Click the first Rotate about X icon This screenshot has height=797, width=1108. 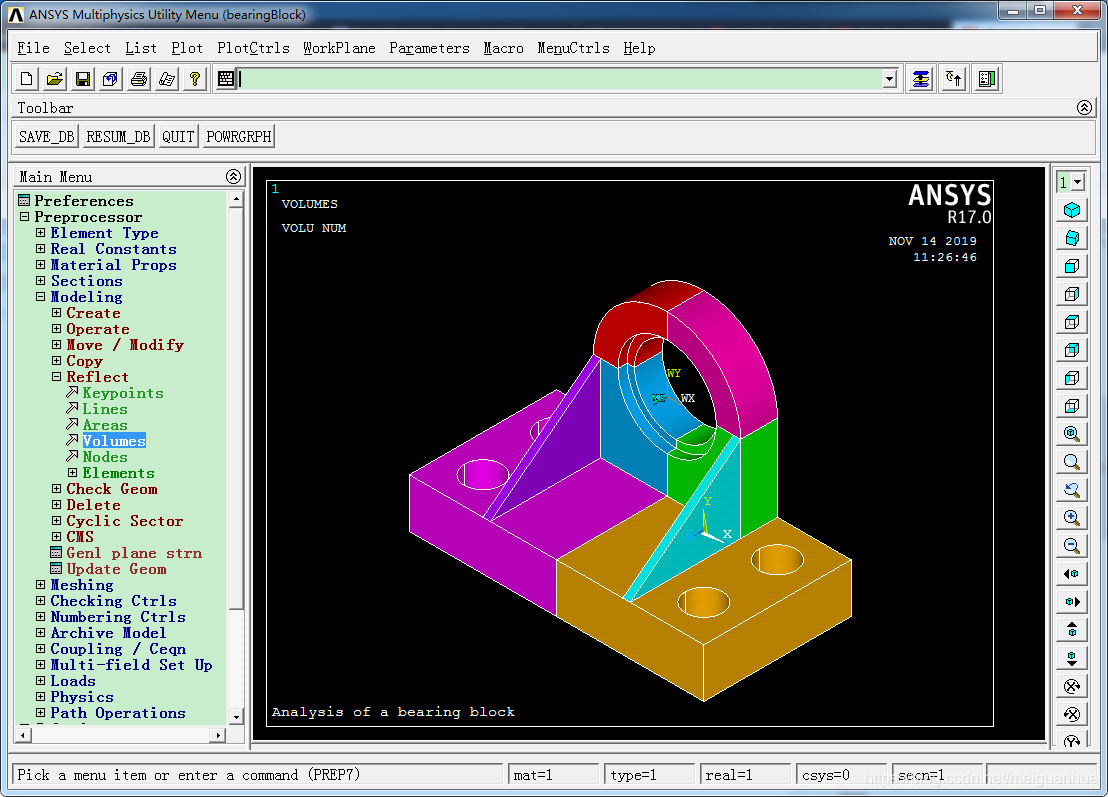coord(1072,686)
